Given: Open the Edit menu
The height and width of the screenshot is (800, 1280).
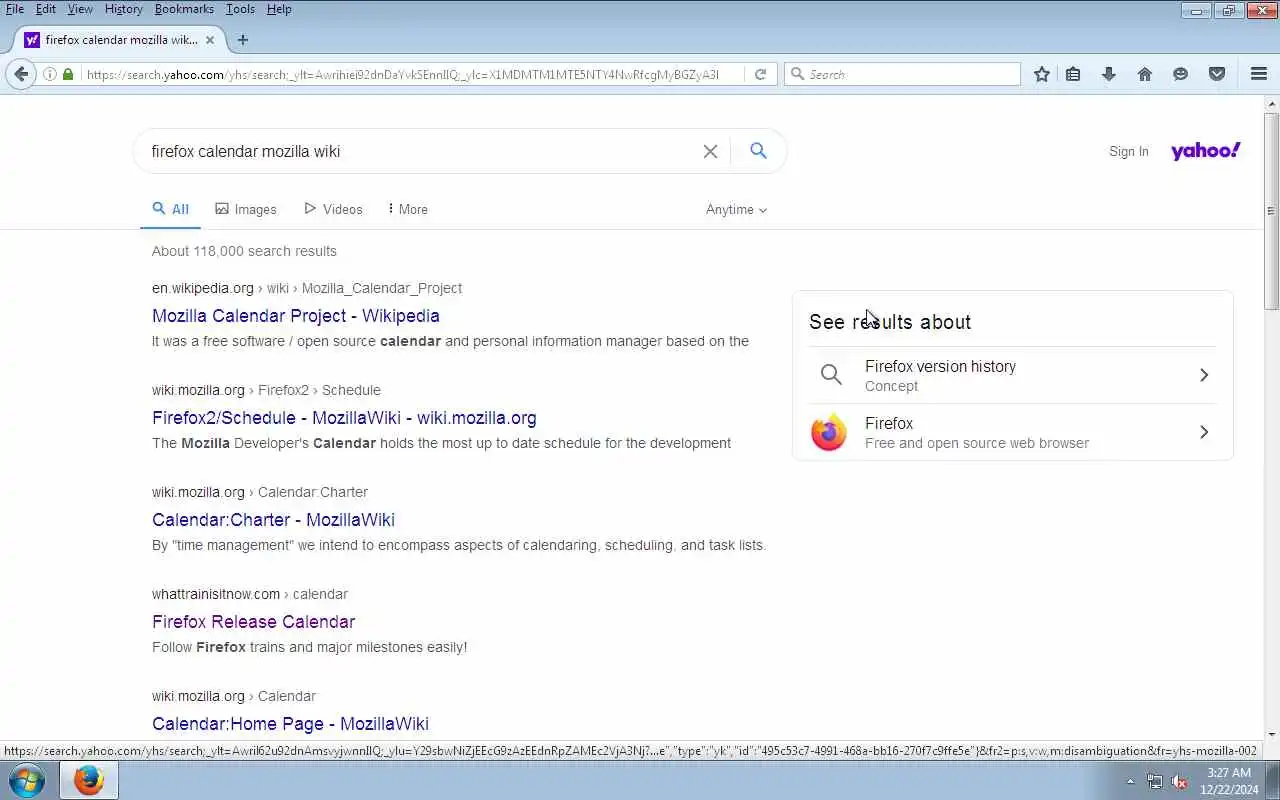Looking at the screenshot, I should (46, 9).
